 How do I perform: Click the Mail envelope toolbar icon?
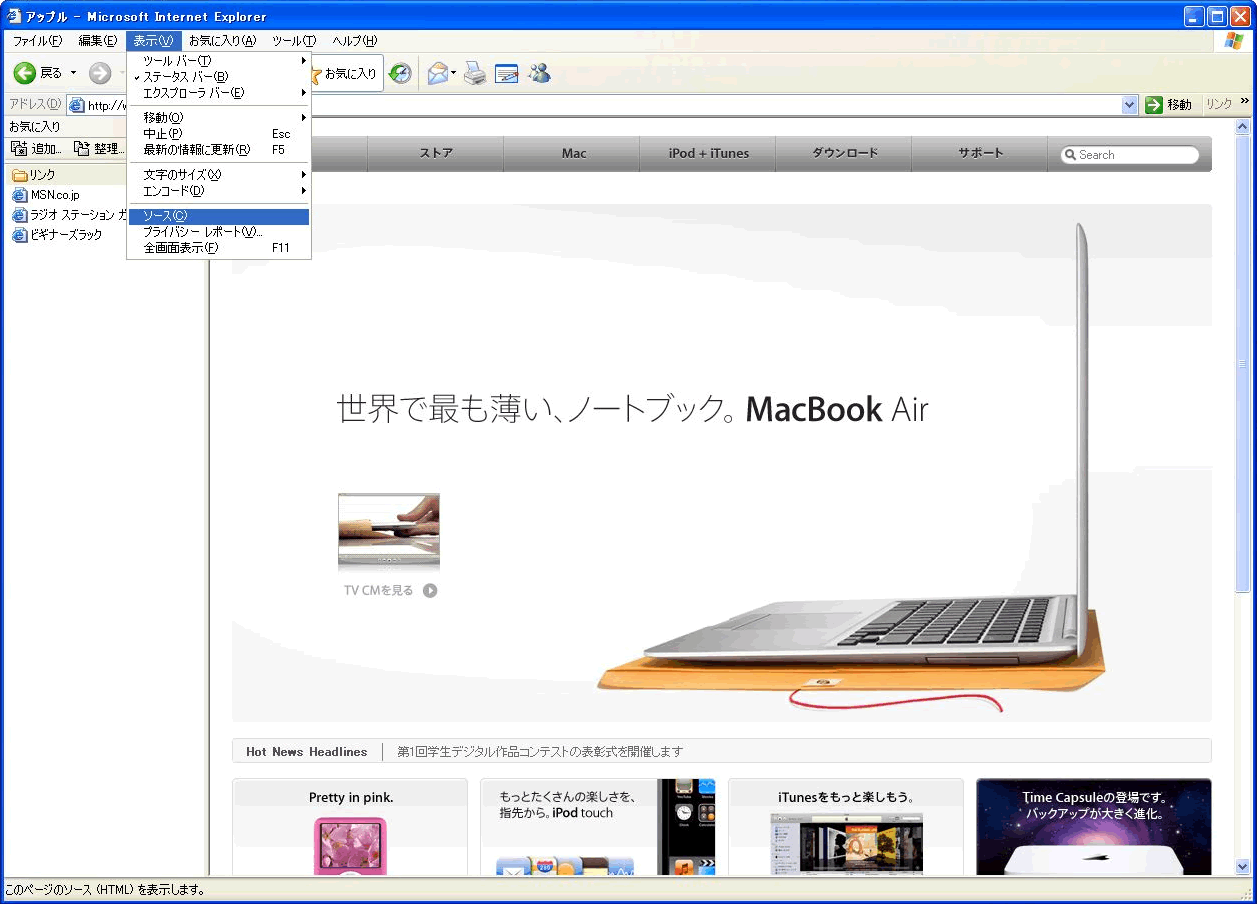click(437, 73)
